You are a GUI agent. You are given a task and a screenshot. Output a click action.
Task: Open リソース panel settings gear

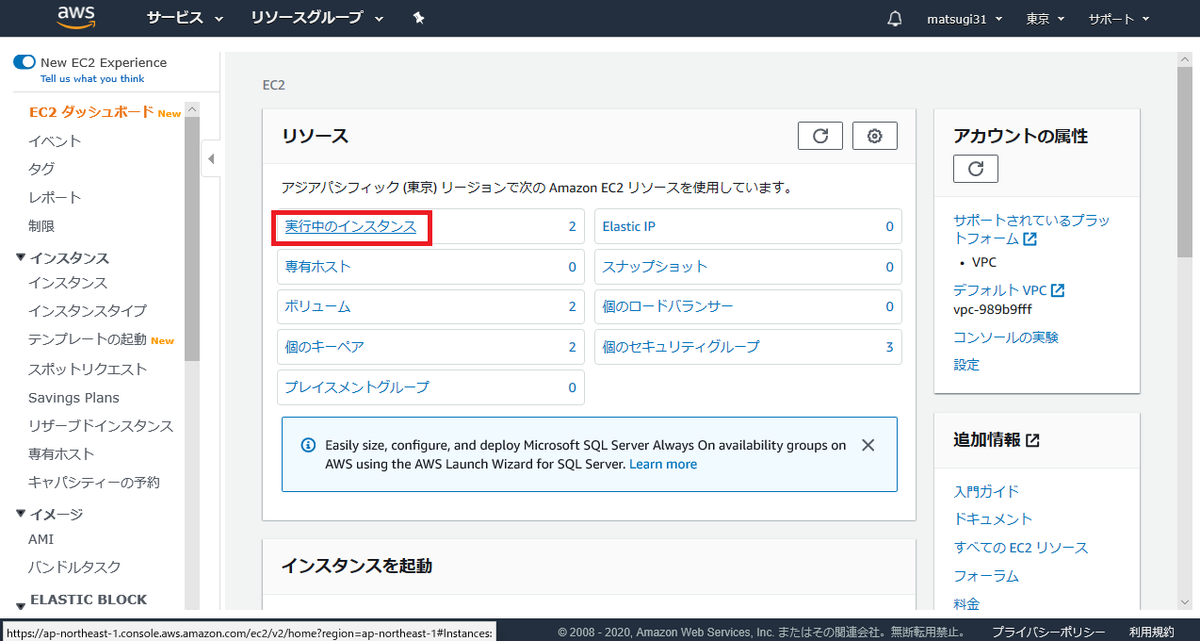[875, 136]
